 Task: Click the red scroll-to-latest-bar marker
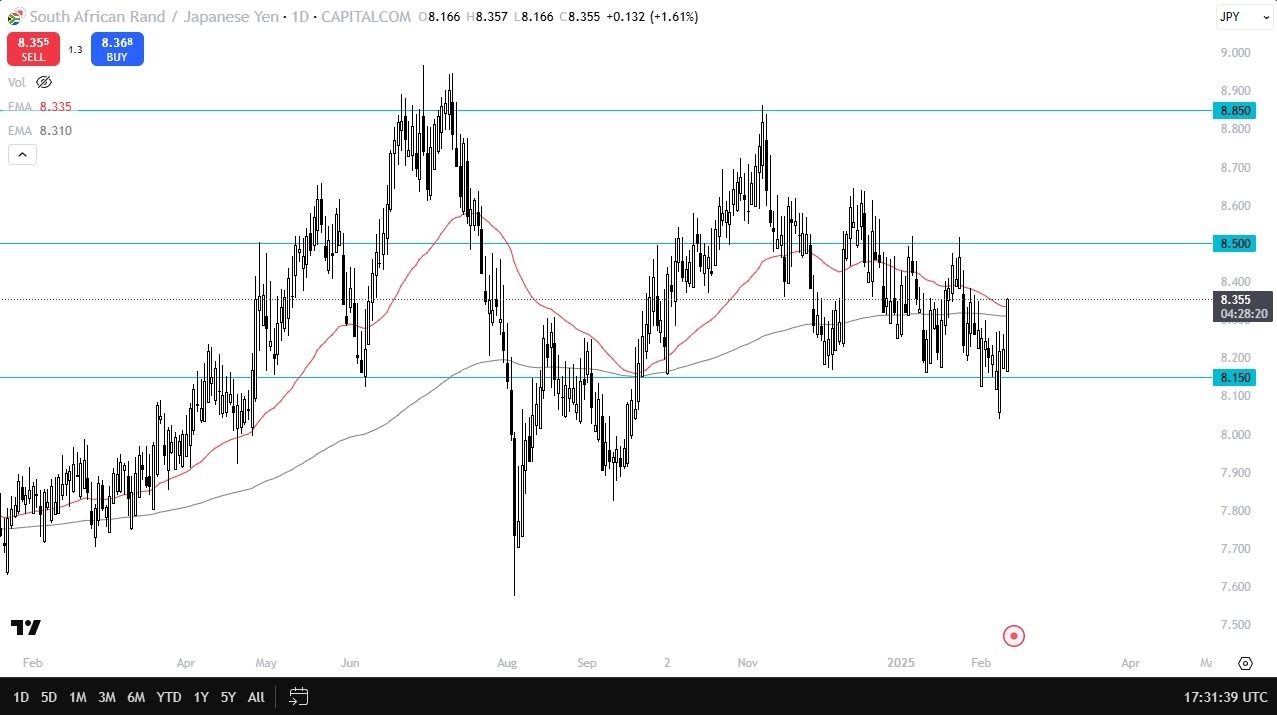click(x=1013, y=635)
